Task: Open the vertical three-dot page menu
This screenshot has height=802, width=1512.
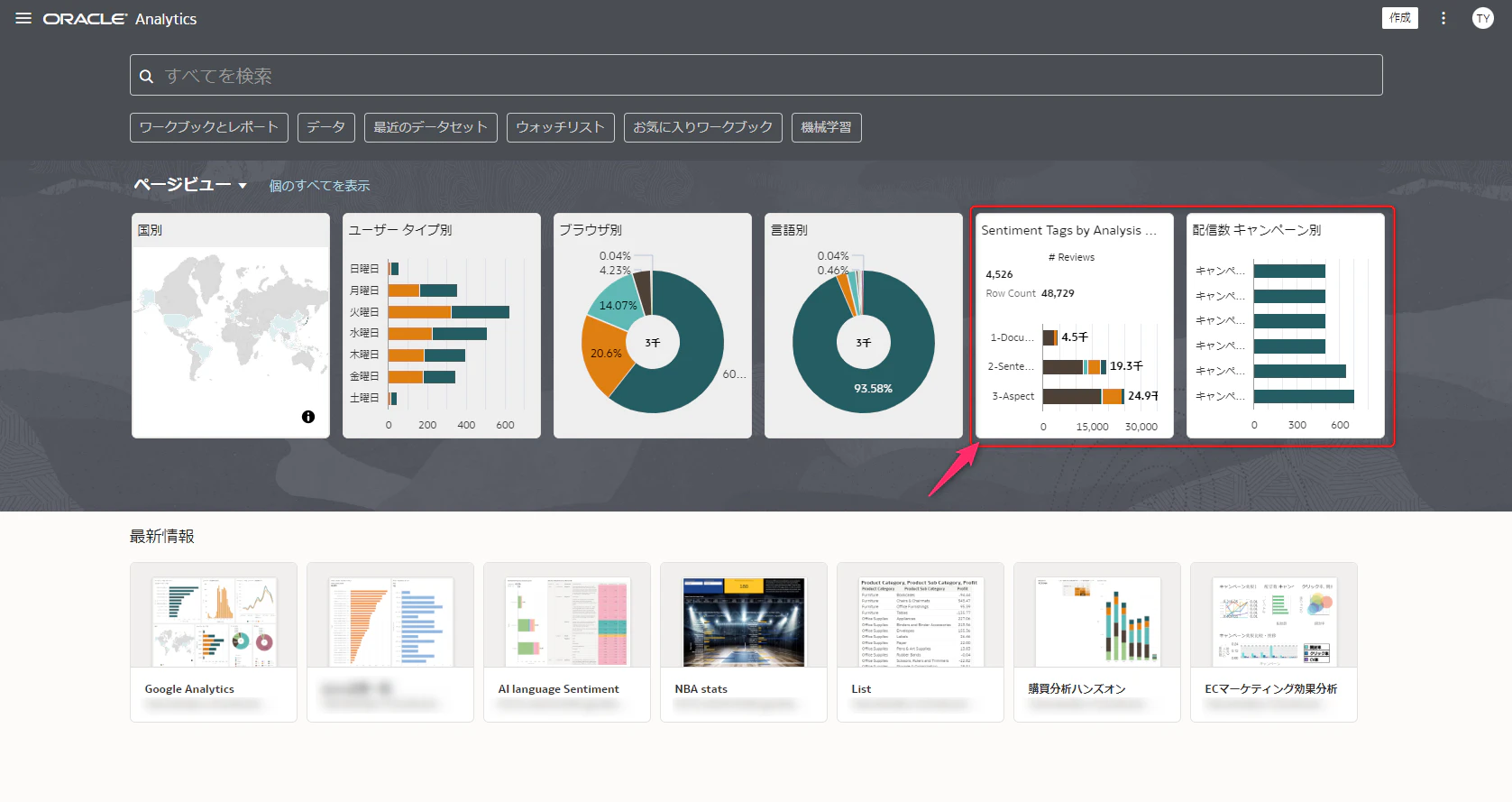Action: tap(1443, 18)
